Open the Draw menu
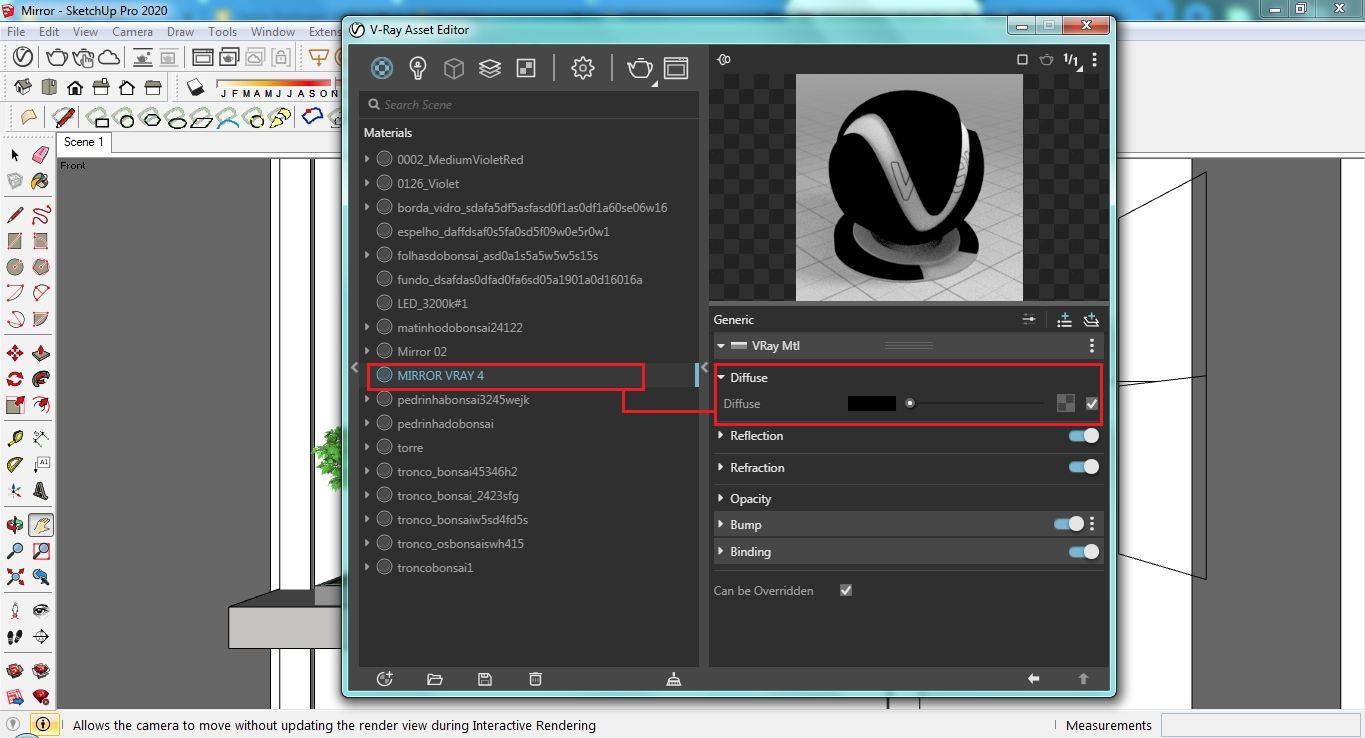This screenshot has width=1365, height=738. click(x=180, y=32)
